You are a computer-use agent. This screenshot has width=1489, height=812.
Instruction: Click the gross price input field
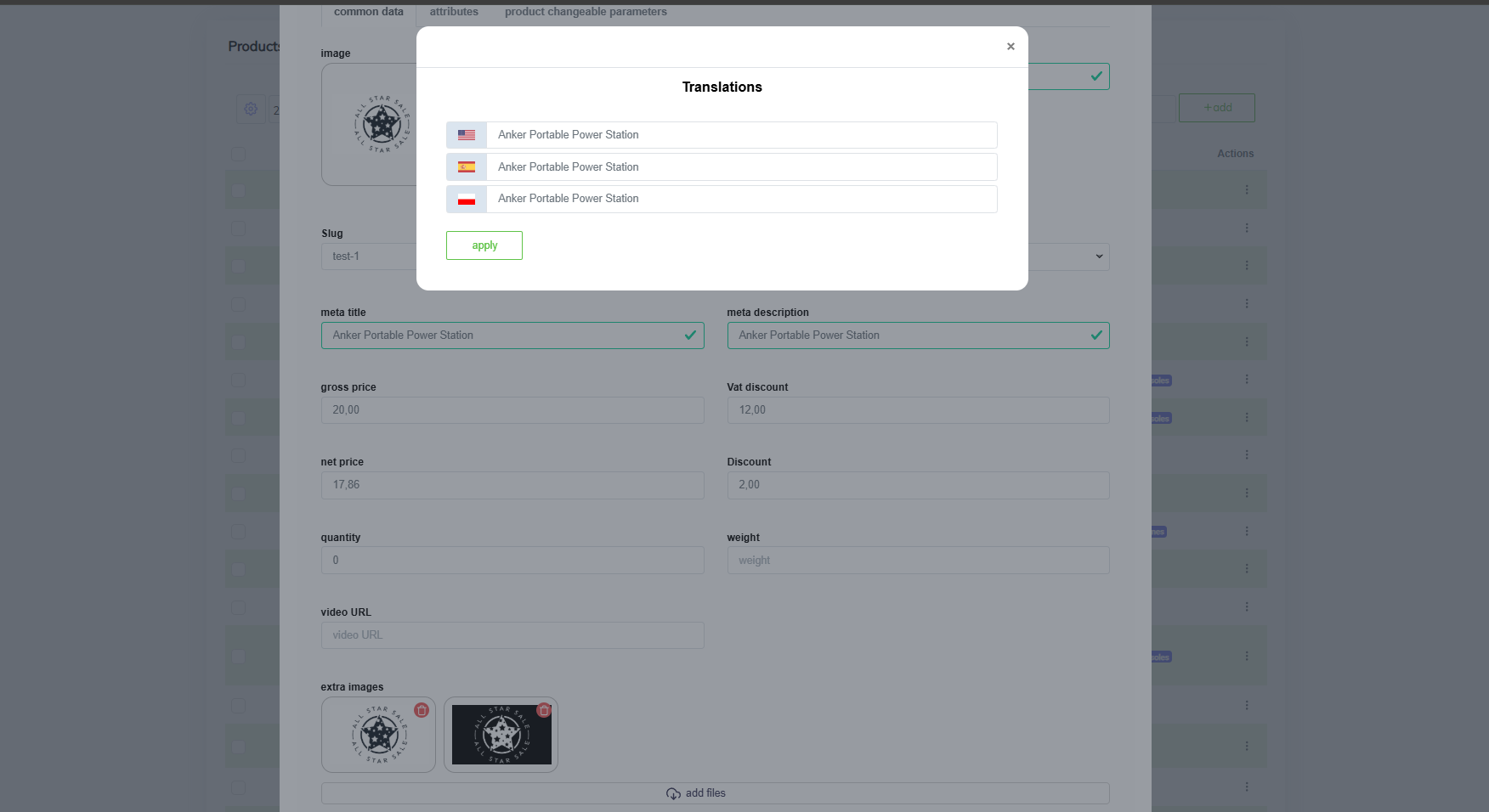pos(512,410)
